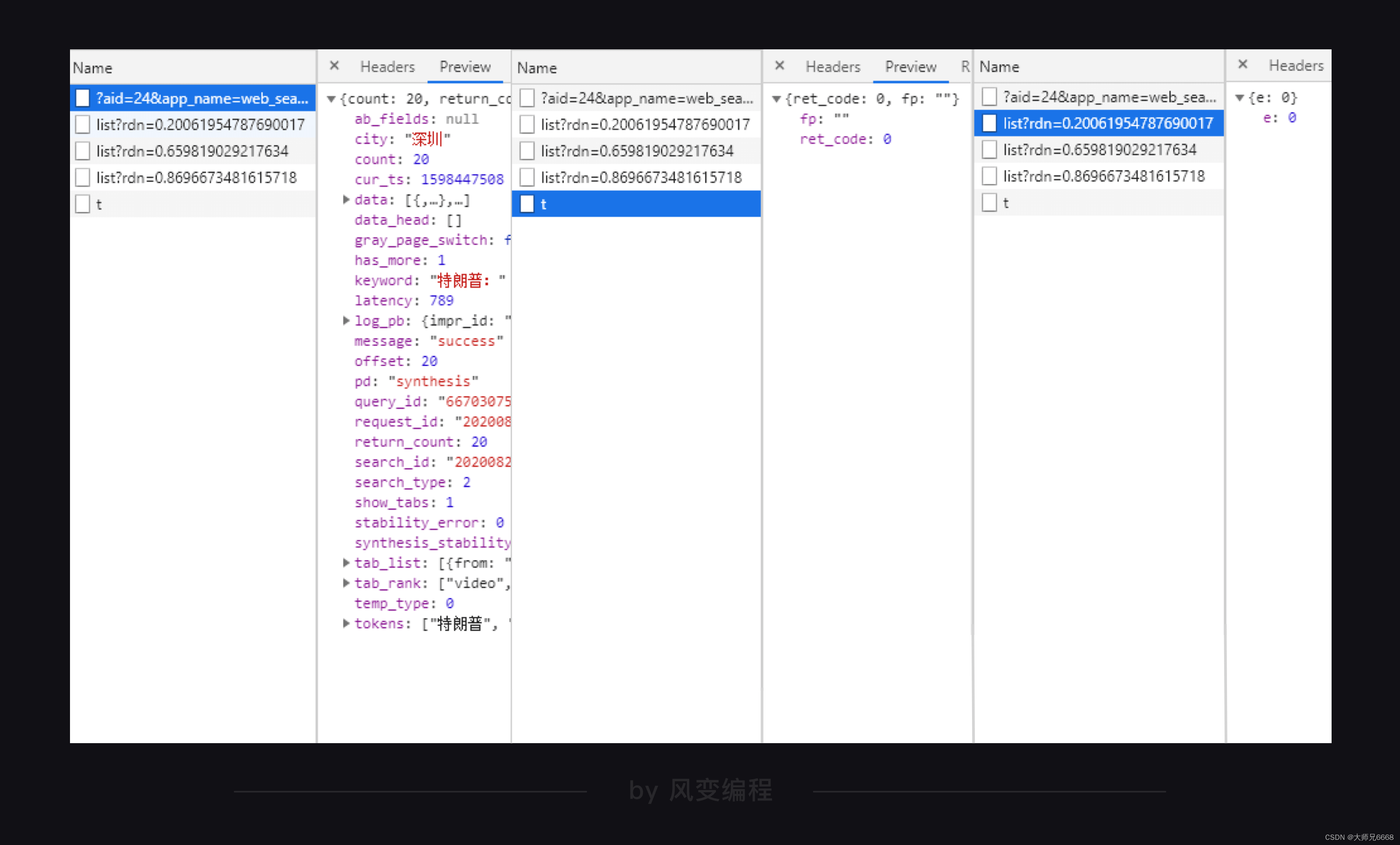This screenshot has width=1400, height=845.
Task: Open Preview tab in middle panel
Action: pyautogui.click(x=910, y=67)
